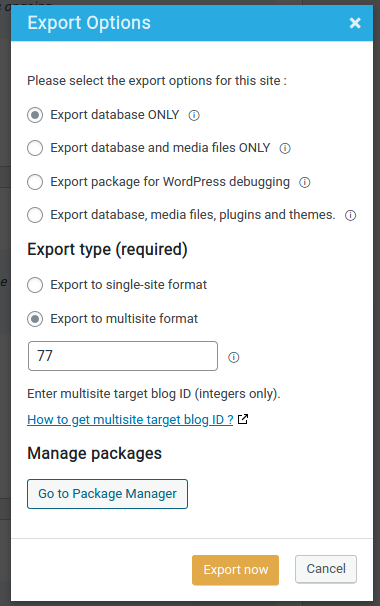The height and width of the screenshot is (606, 380).
Task: Click external link icon after blog ID help
Action: (243, 419)
